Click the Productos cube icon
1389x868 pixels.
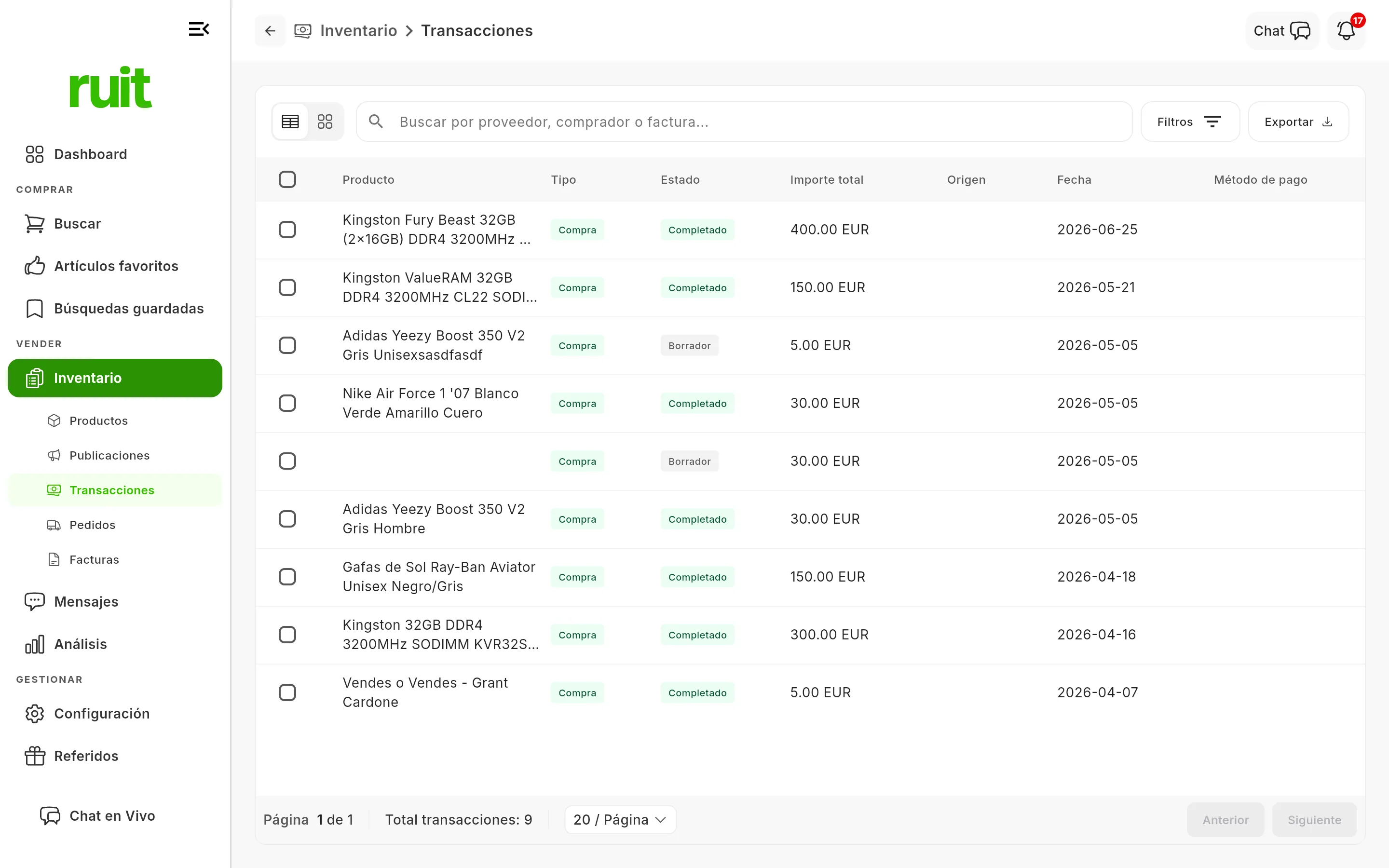[x=54, y=421]
